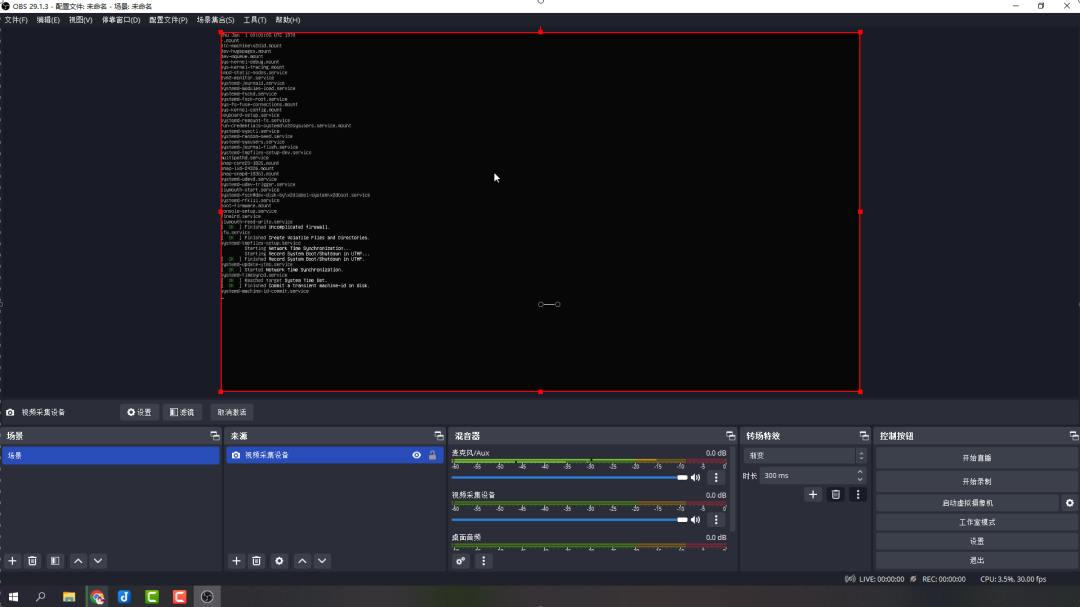Viewport: 1080px width, 607px height.
Task: Open scene filters icon in Scenes panel
Action: click(55, 561)
